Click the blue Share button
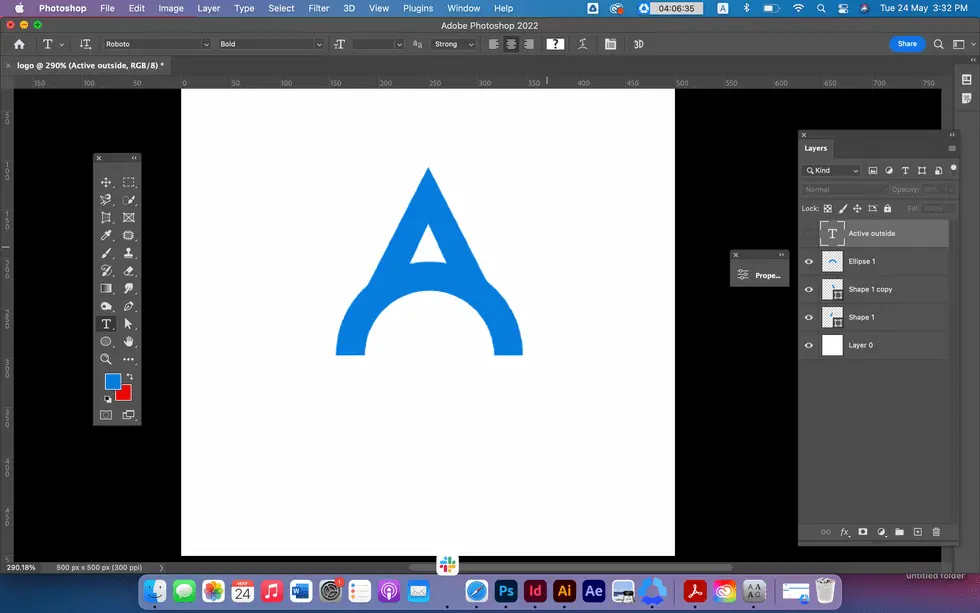The width and height of the screenshot is (980, 613). coord(907,44)
